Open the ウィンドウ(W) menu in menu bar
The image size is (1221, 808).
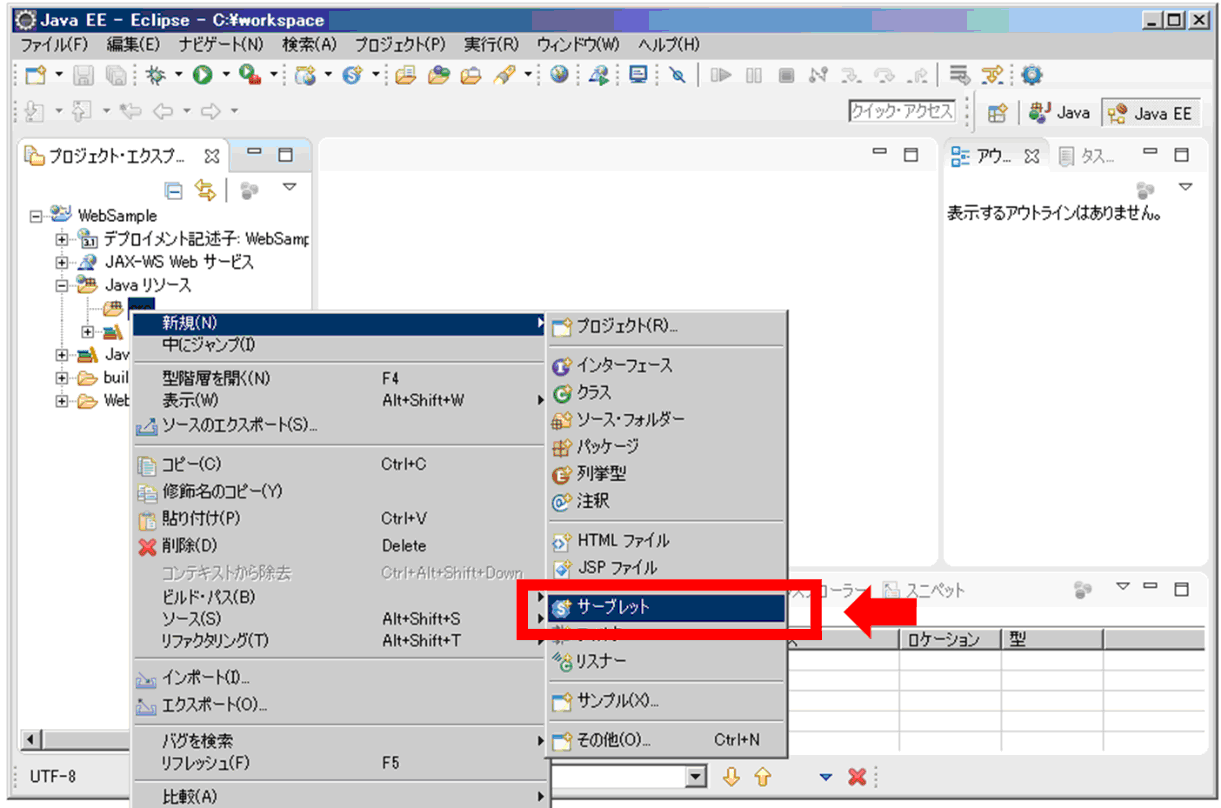pyautogui.click(x=578, y=45)
